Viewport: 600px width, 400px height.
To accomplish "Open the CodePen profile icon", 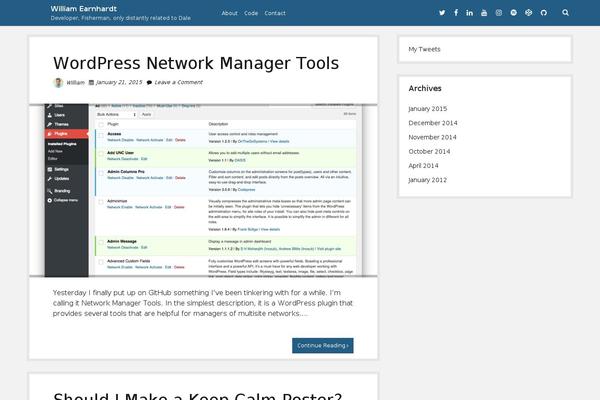I will click(x=528, y=13).
